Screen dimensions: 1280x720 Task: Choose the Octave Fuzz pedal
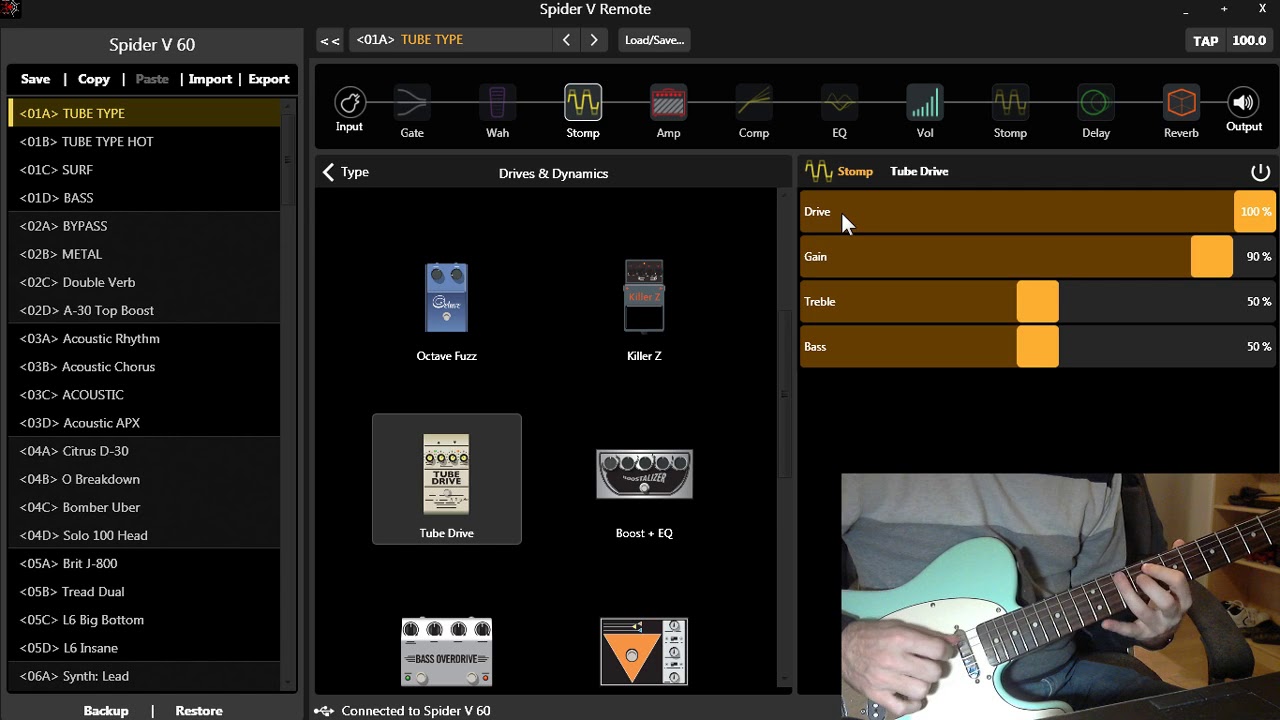446,312
